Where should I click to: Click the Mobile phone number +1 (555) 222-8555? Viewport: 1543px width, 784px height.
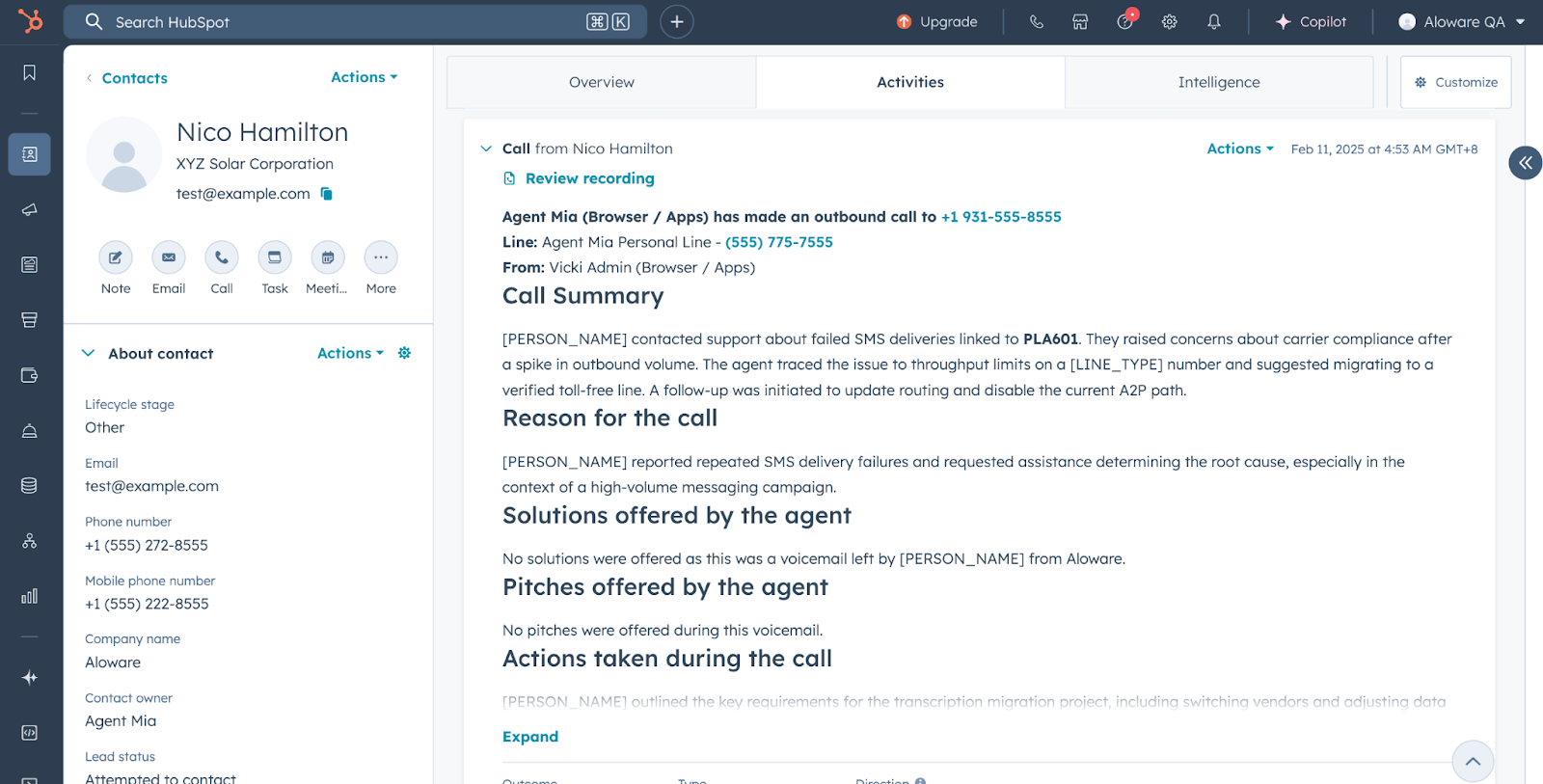(x=147, y=604)
